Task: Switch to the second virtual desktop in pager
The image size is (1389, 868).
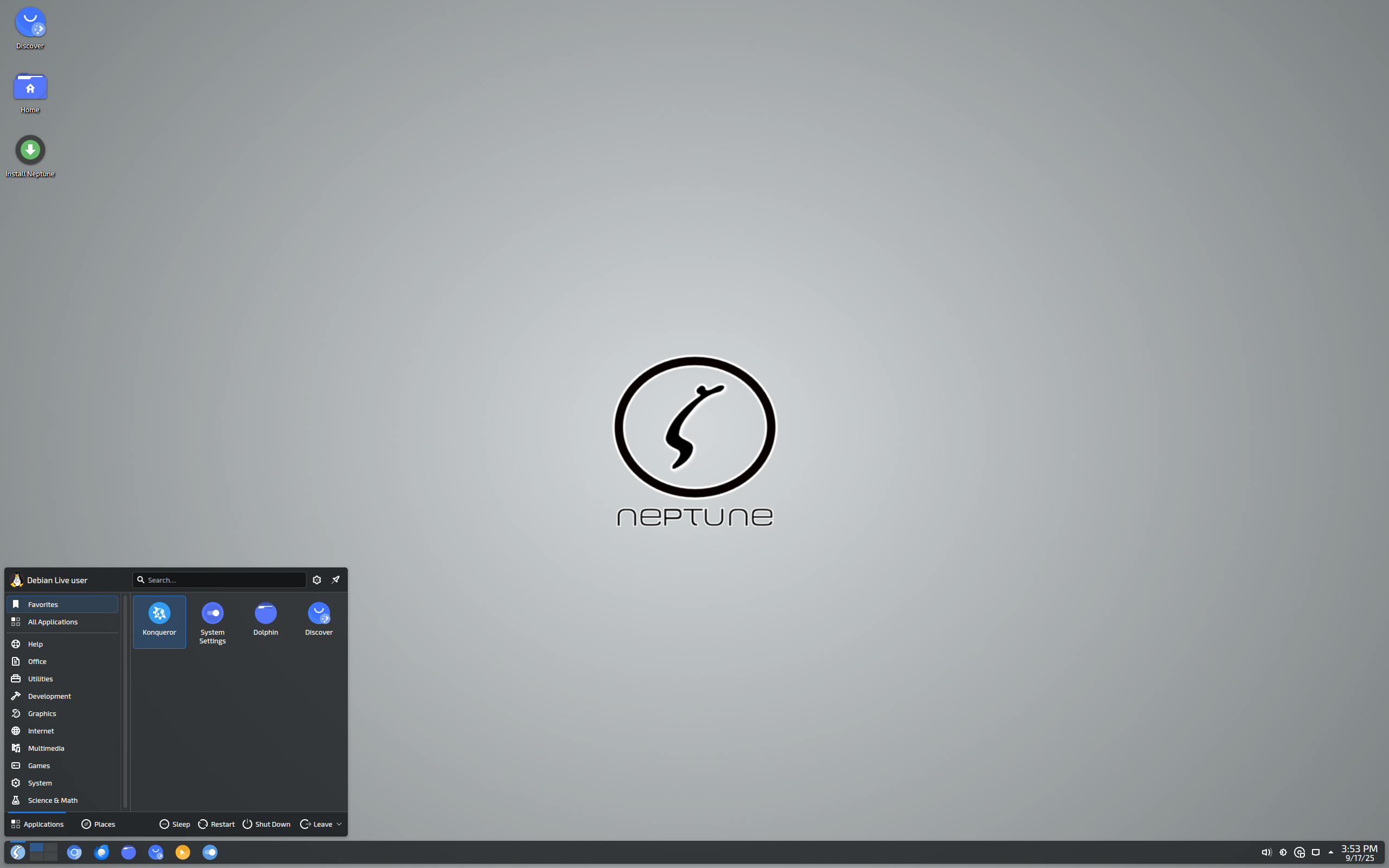Action: point(50,847)
